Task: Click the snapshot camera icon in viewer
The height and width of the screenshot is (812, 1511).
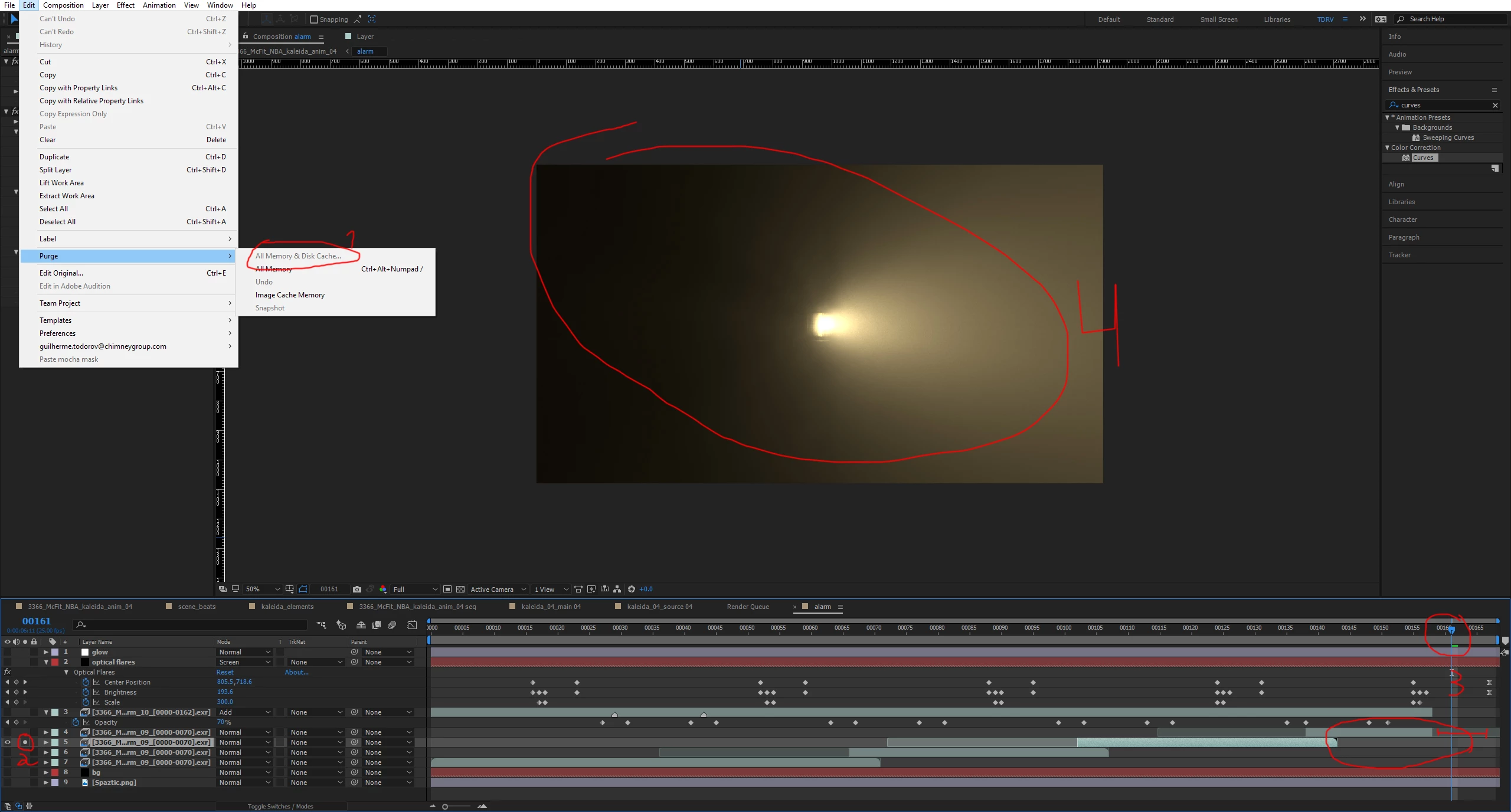Action: pos(357,589)
